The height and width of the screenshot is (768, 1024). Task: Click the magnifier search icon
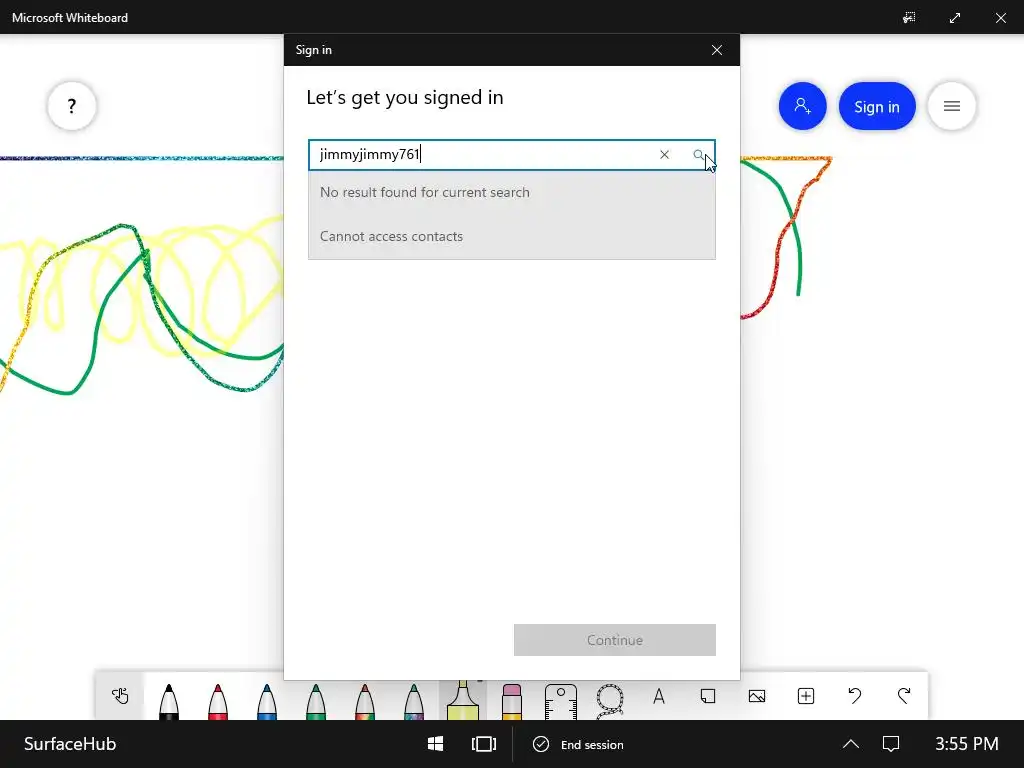(x=698, y=155)
